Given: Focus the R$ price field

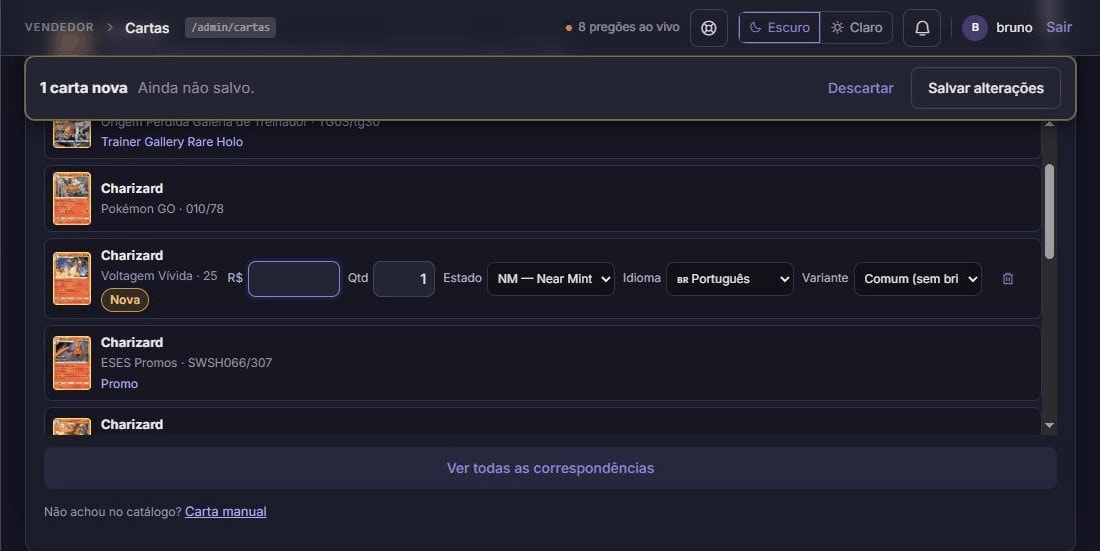Looking at the screenshot, I should (x=294, y=279).
